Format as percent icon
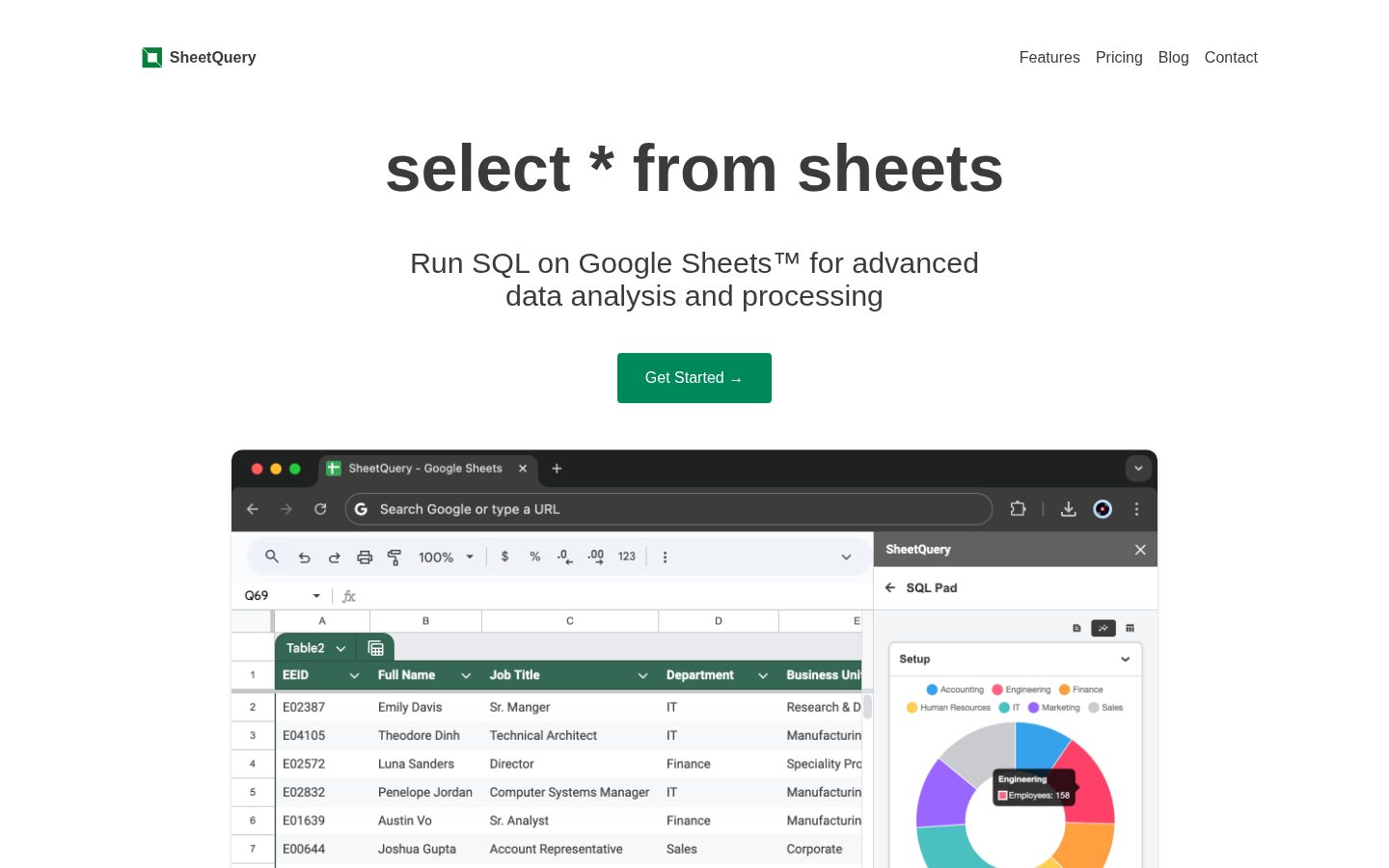 [535, 556]
